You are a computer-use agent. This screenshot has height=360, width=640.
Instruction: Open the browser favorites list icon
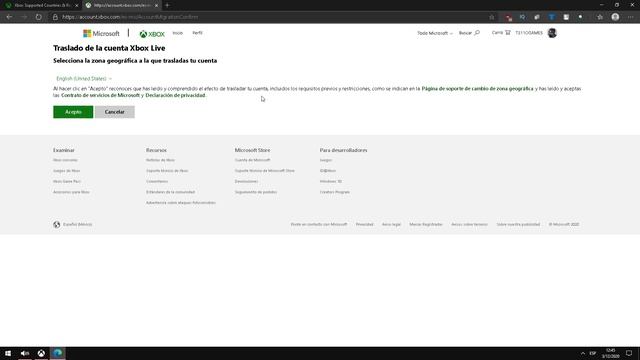coord(600,17)
